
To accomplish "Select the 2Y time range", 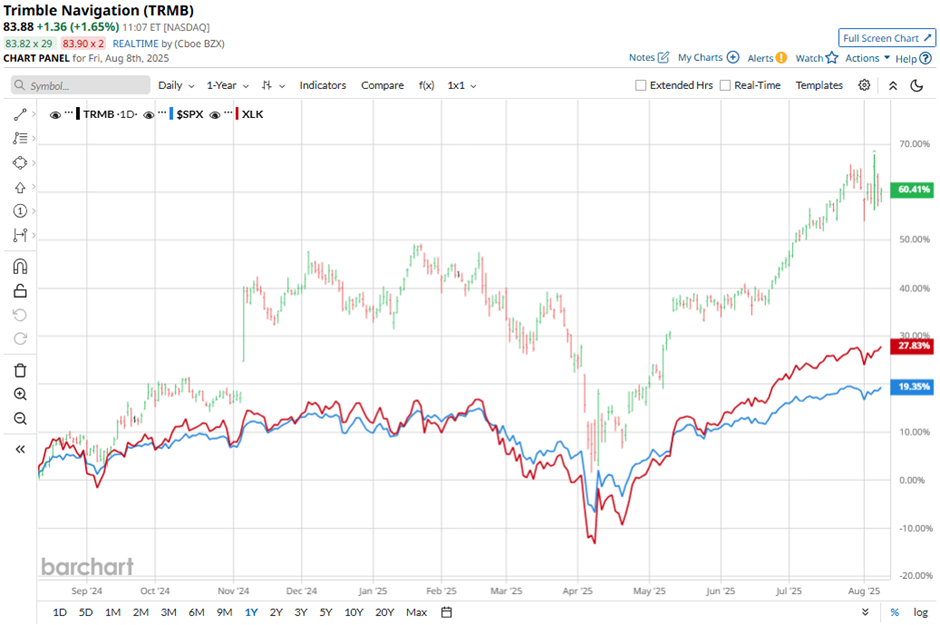I will click(276, 612).
